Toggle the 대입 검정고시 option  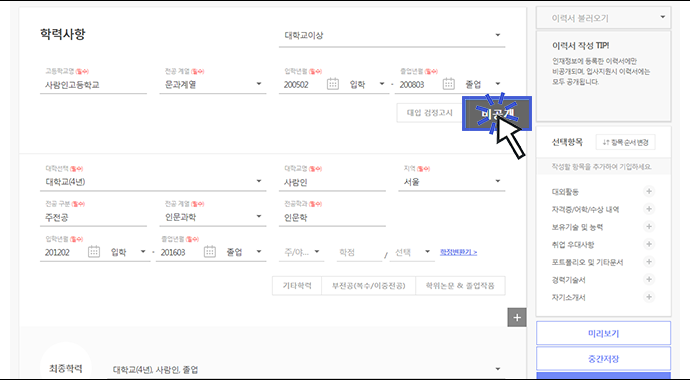429,113
